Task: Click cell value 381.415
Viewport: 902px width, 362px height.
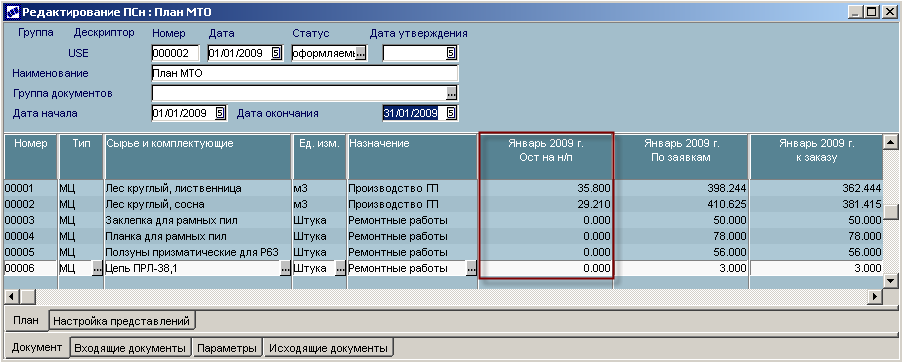Action: point(861,204)
